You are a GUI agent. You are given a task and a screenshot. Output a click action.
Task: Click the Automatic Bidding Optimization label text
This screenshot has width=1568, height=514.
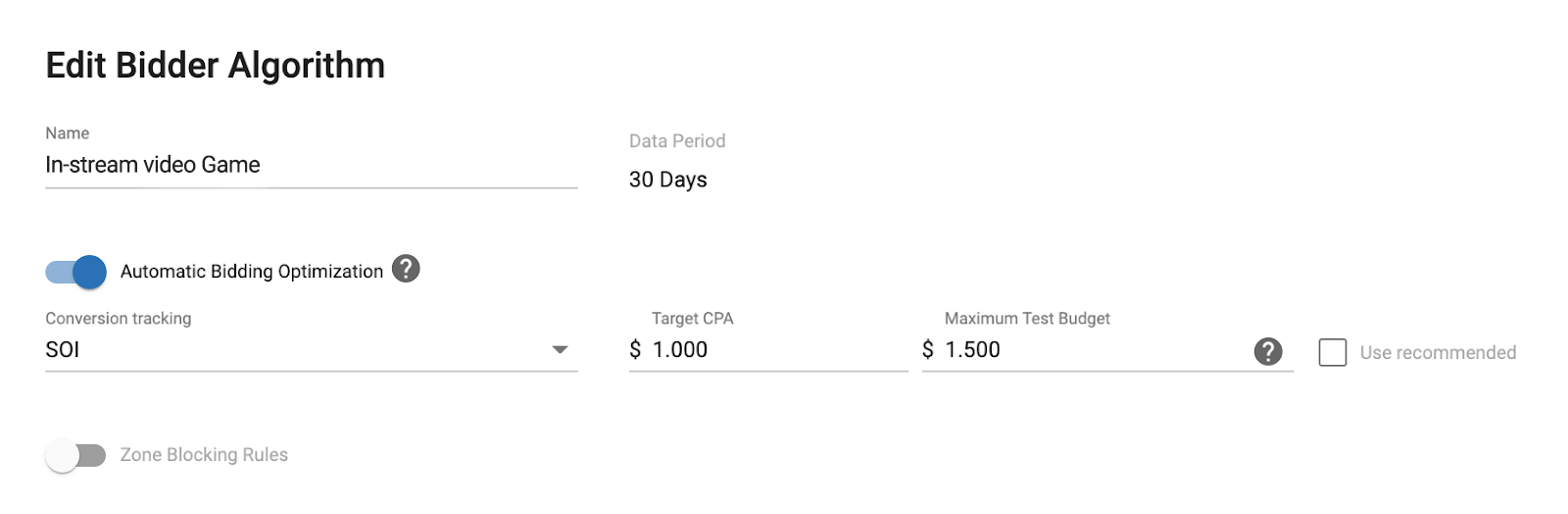pyautogui.click(x=252, y=272)
